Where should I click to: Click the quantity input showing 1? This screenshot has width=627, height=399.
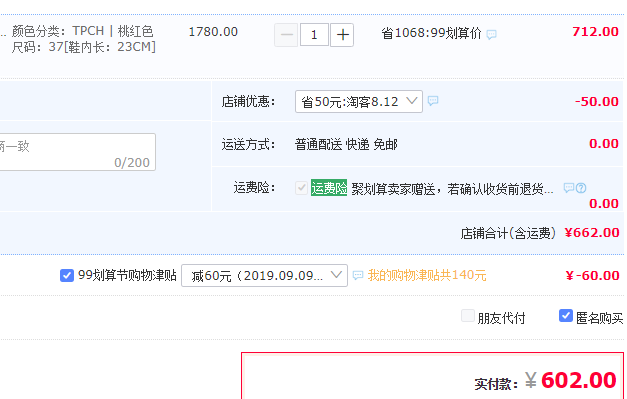pos(314,35)
